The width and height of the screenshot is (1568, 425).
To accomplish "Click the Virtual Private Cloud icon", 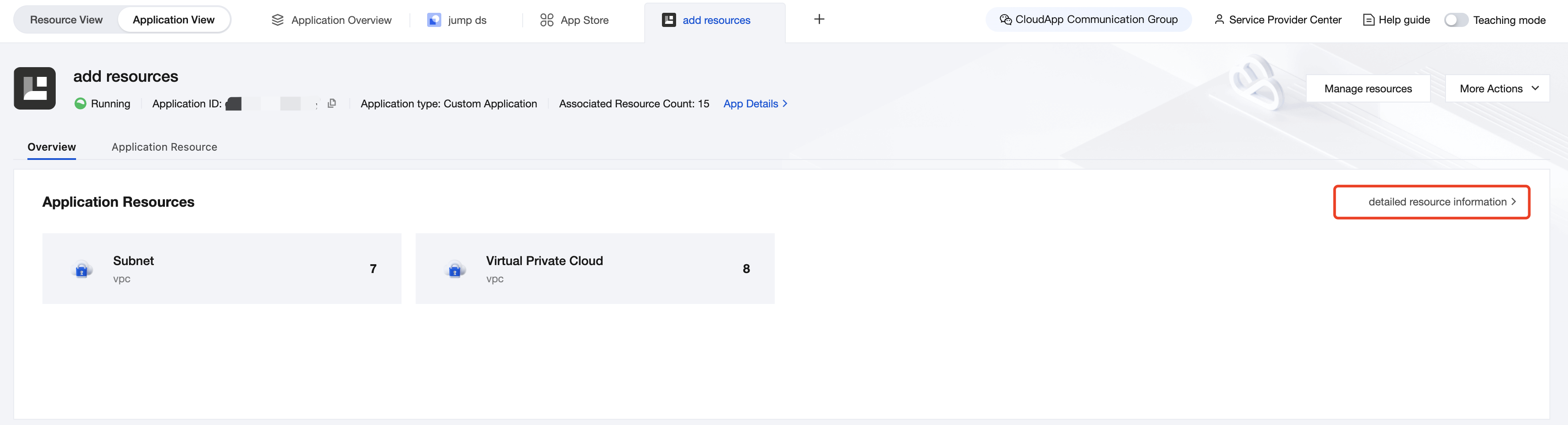I will click(455, 269).
